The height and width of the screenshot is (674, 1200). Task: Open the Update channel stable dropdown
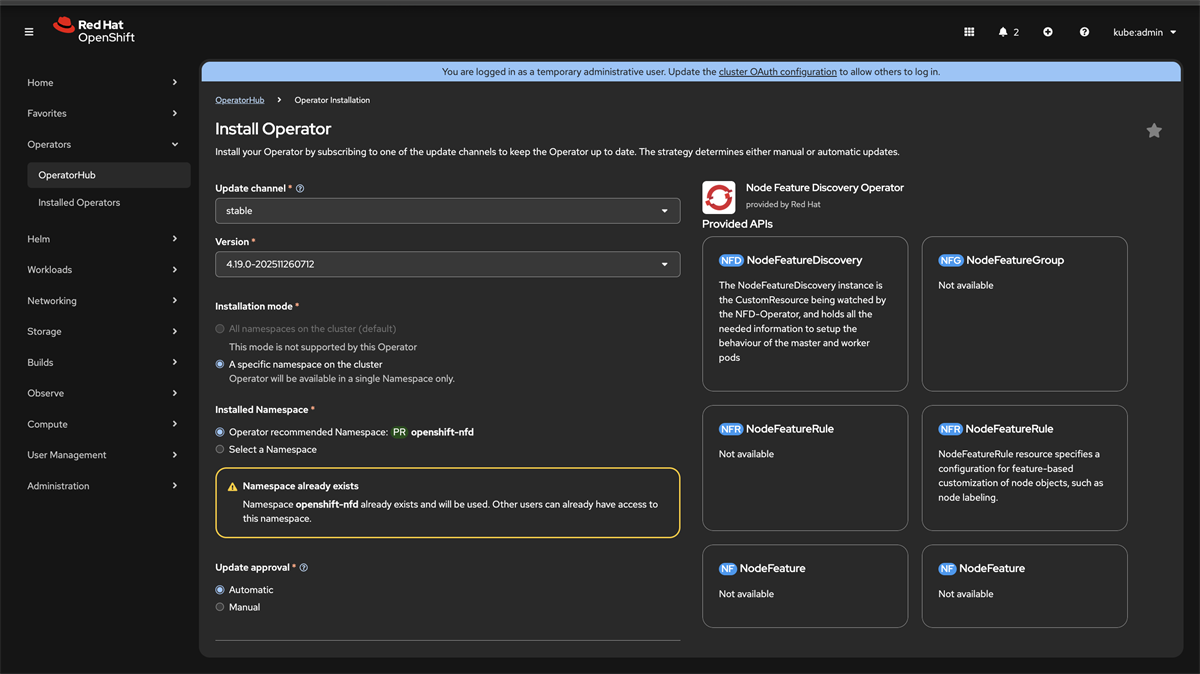coord(447,211)
